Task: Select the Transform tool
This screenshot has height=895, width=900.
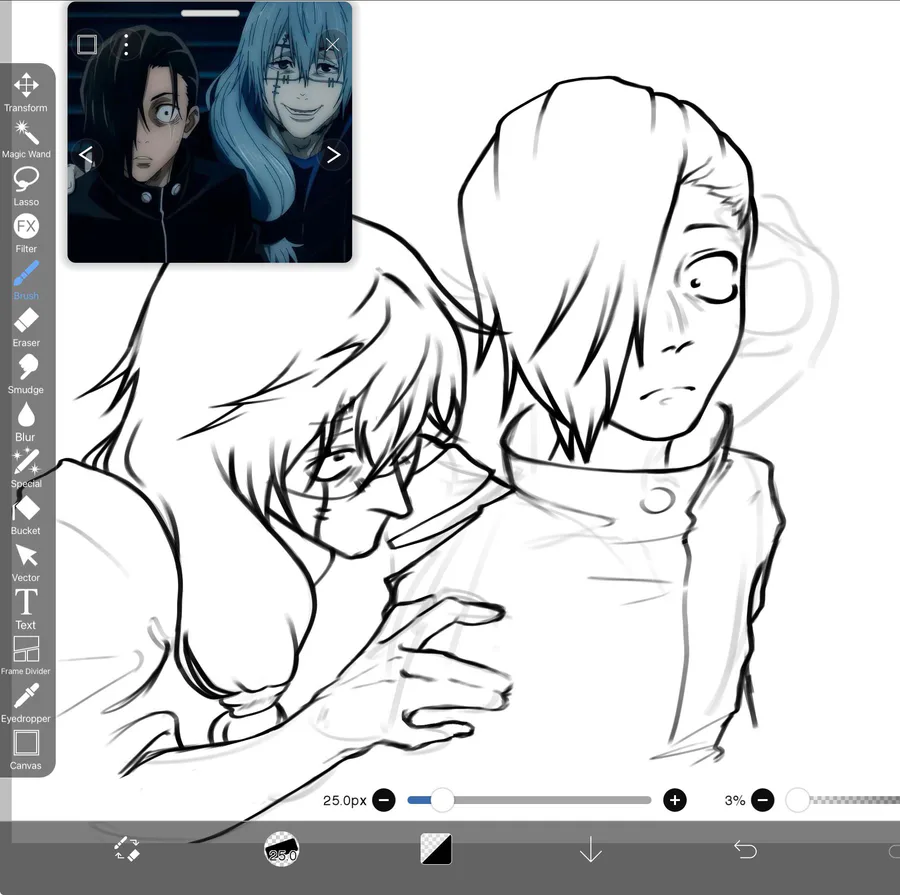Action: pyautogui.click(x=26, y=92)
